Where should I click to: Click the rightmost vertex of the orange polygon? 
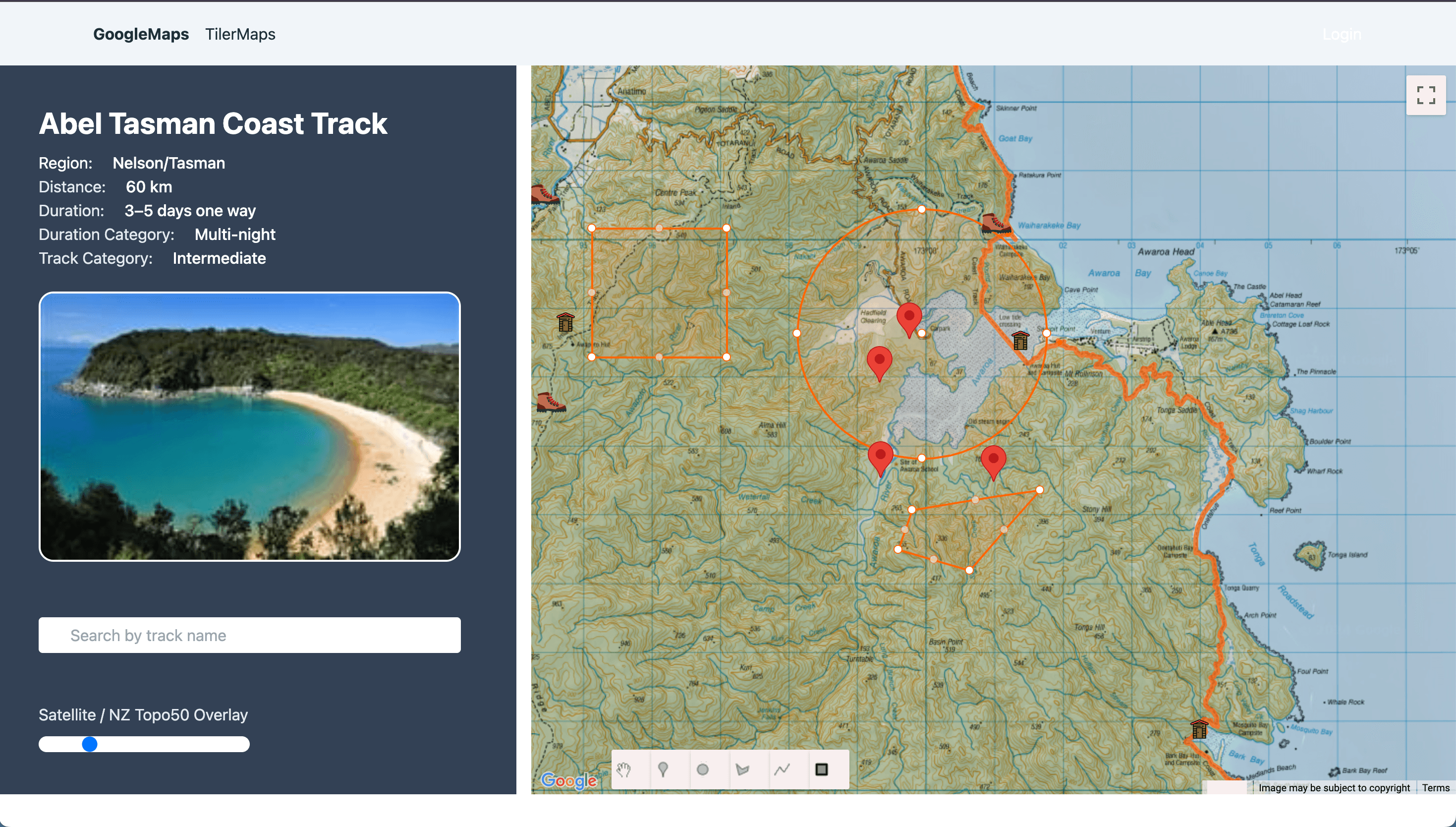tap(1039, 490)
